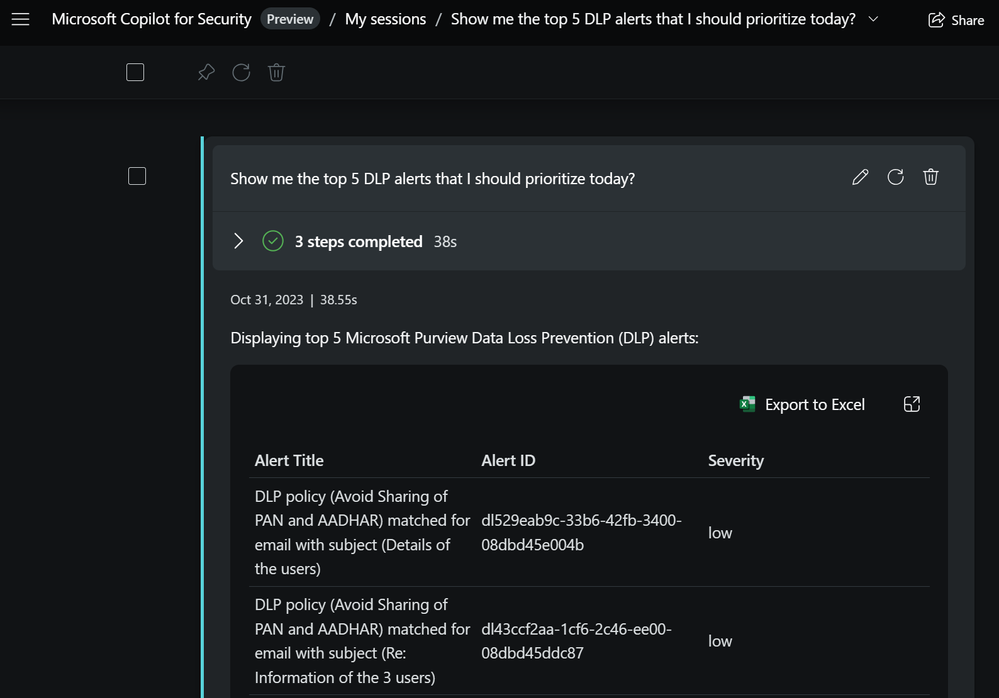Tick the select-all checkbox in toolbar
This screenshot has width=999, height=698.
[x=135, y=72]
